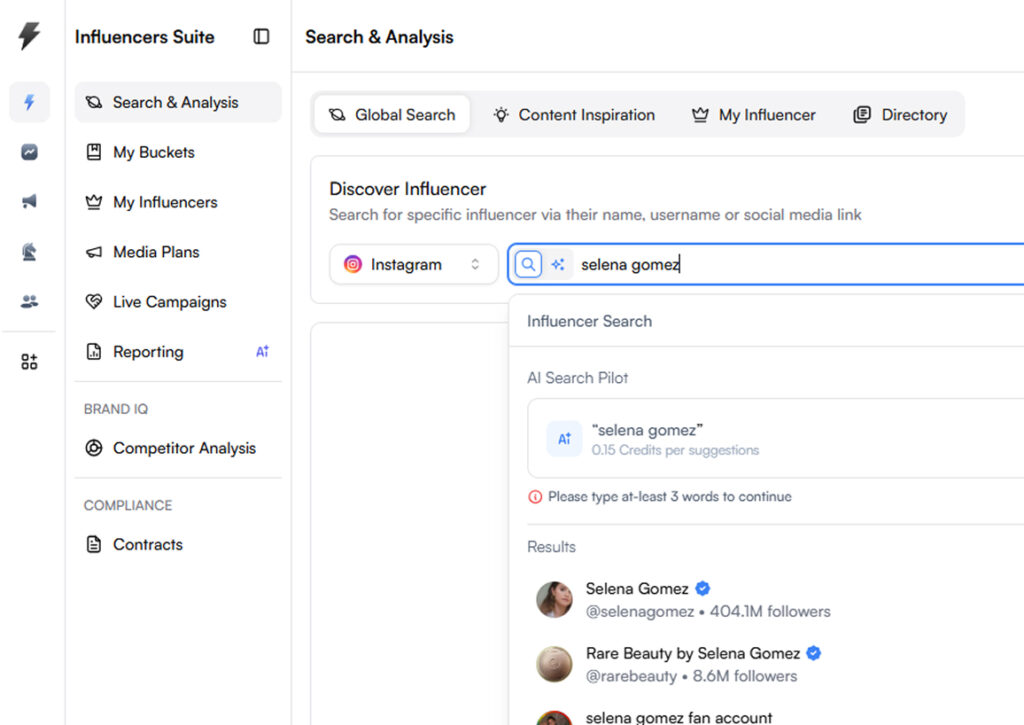Screen dimensions: 1024x725
Task: Click the lightning bolt app logo
Action: coord(29,35)
